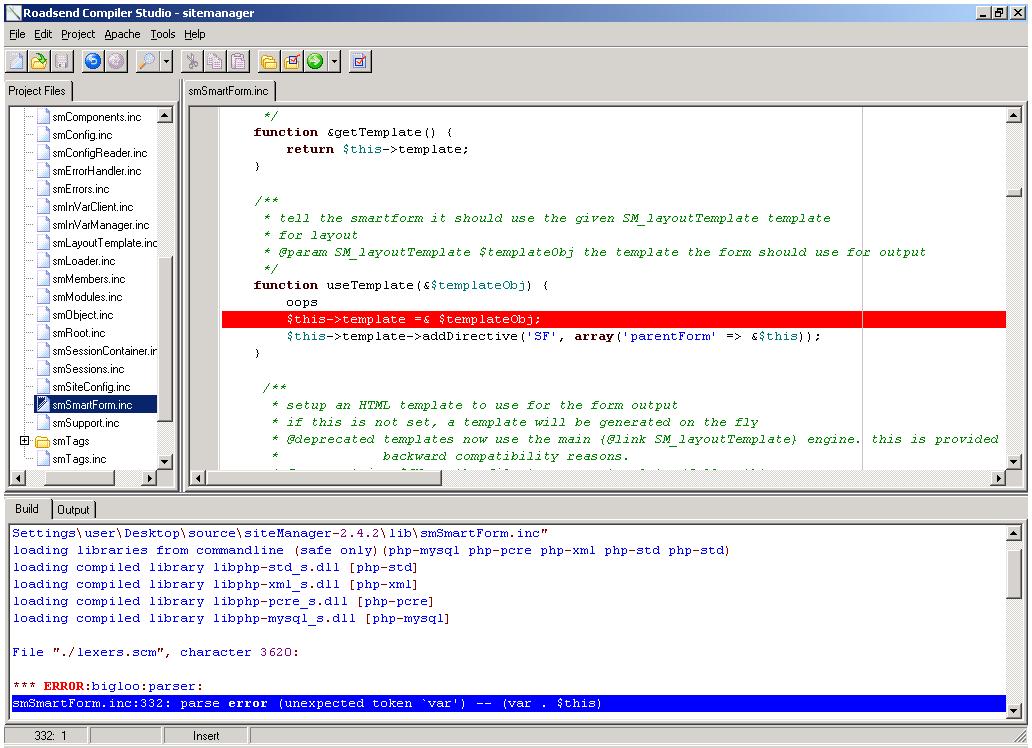The width and height of the screenshot is (1032, 748).
Task: Select smRoot.inc in project files
Action: pyautogui.click(x=79, y=333)
